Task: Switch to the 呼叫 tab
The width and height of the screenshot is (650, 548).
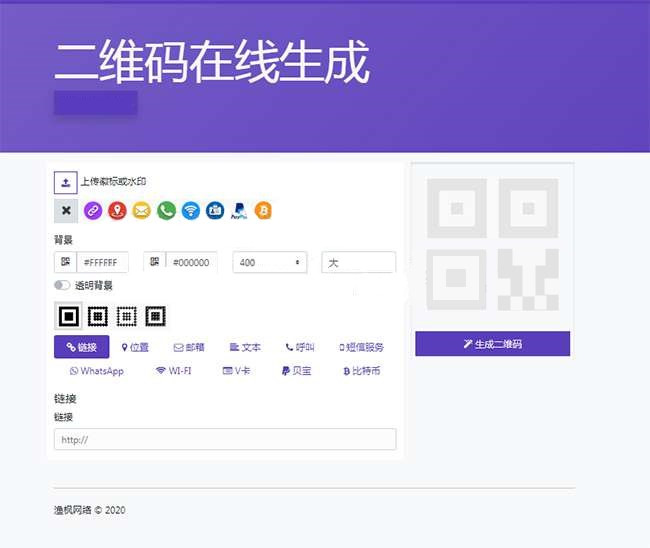Action: point(300,347)
